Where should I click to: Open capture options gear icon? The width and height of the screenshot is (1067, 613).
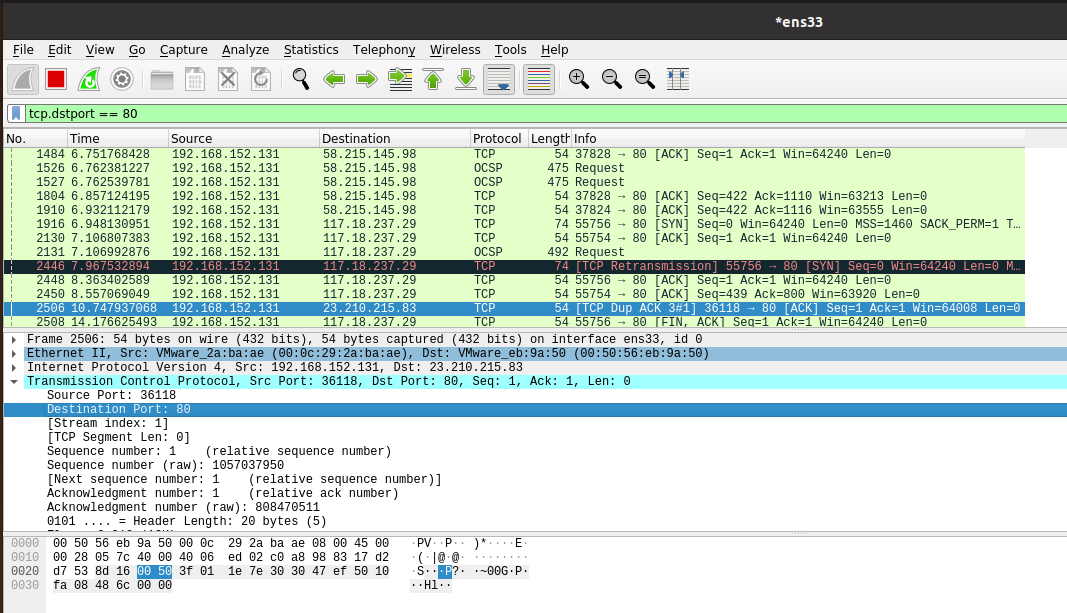(x=122, y=79)
